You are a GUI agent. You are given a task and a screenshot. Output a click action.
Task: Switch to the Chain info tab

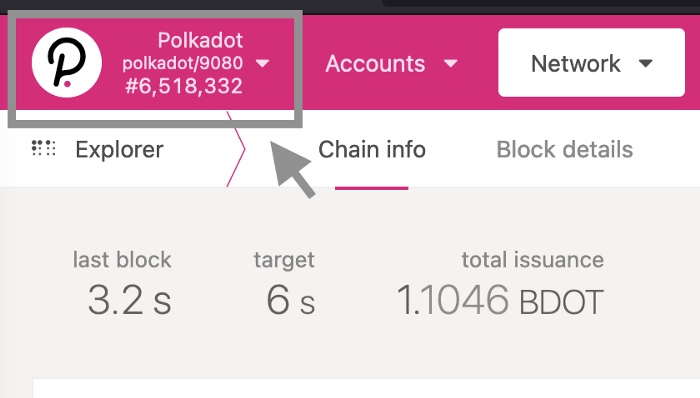(x=371, y=149)
